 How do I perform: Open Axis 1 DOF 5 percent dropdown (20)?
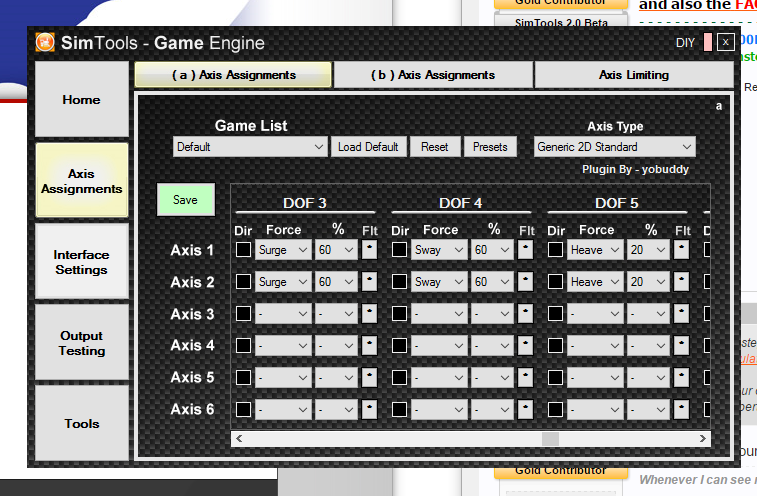tap(648, 250)
